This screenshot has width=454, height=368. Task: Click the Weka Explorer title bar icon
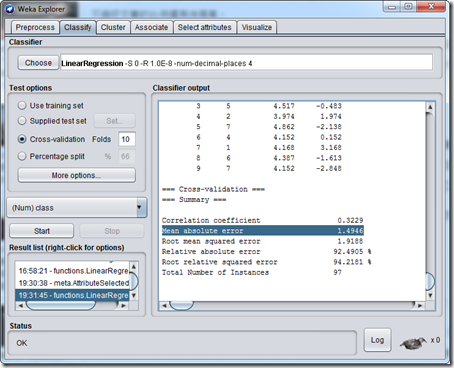tap(10, 9)
